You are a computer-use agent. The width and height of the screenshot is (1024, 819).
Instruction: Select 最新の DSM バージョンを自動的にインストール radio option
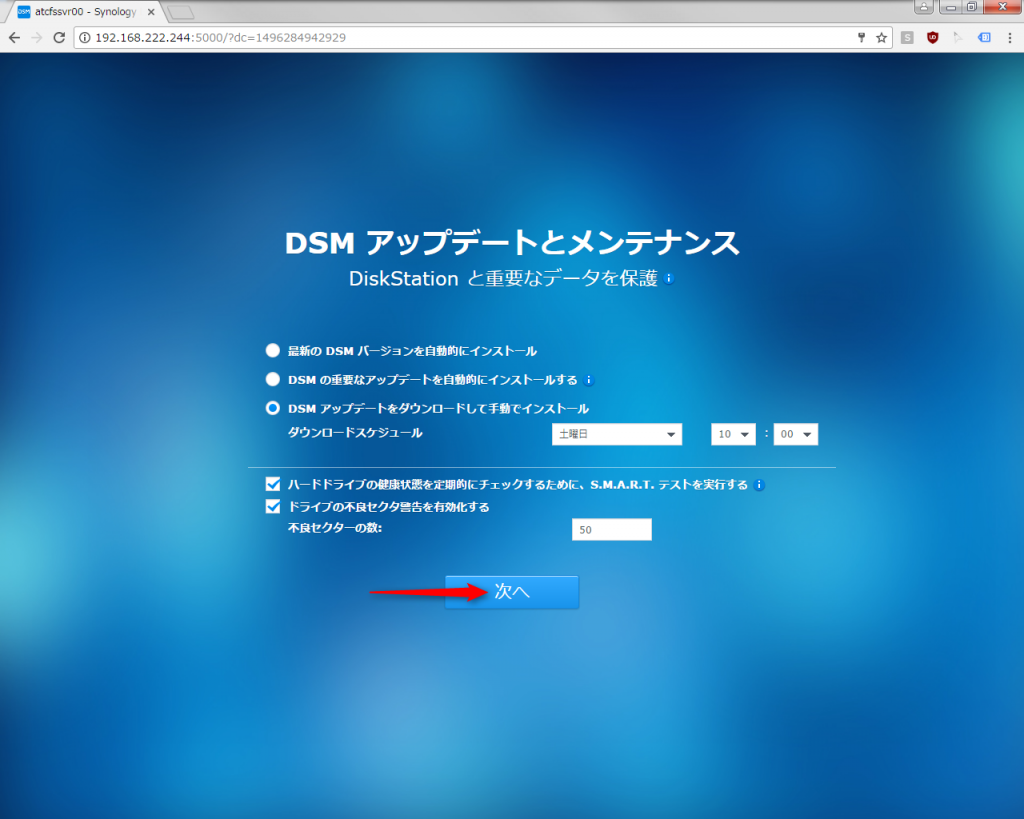(x=272, y=351)
